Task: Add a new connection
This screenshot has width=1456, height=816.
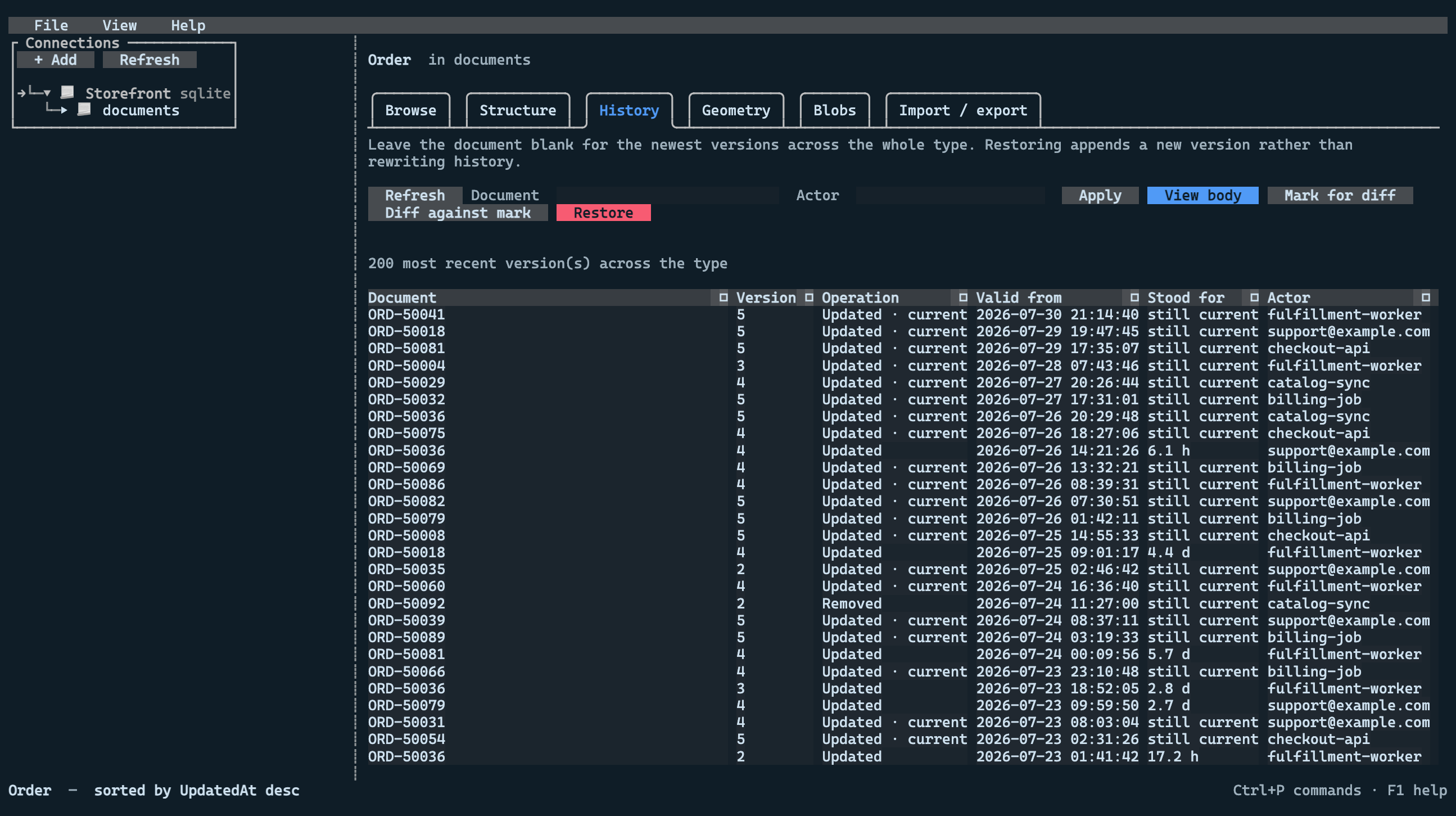Action: tap(56, 60)
